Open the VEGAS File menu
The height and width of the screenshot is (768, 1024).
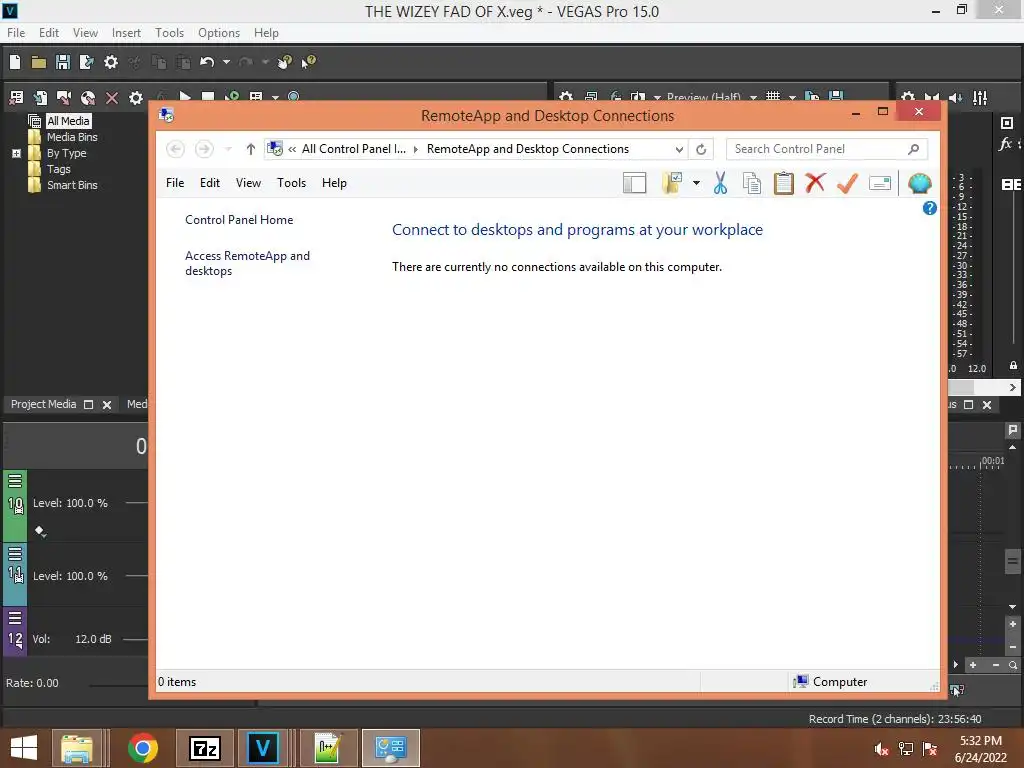(x=16, y=33)
